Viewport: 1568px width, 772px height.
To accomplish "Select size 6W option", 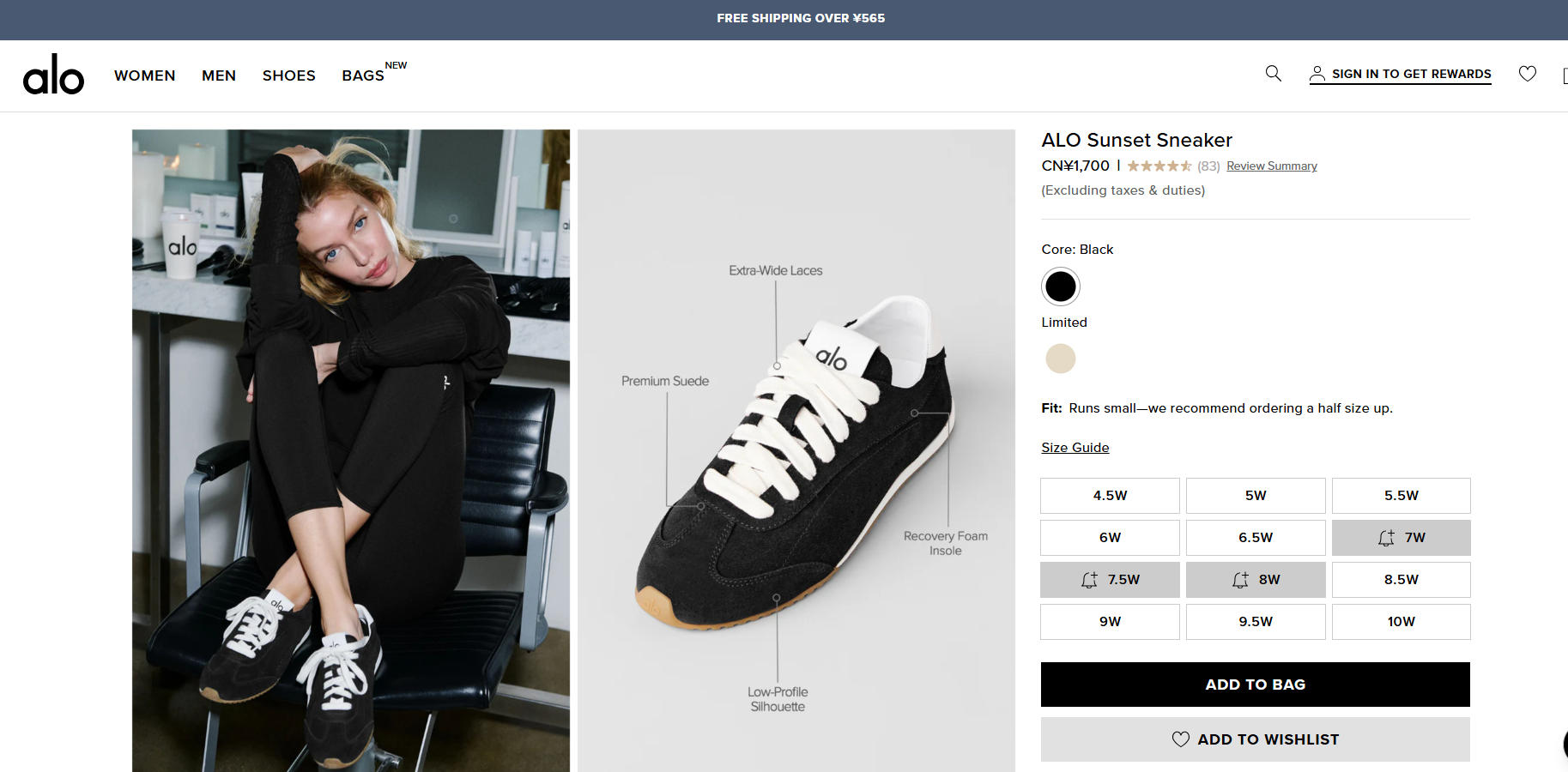I will [x=1110, y=538].
